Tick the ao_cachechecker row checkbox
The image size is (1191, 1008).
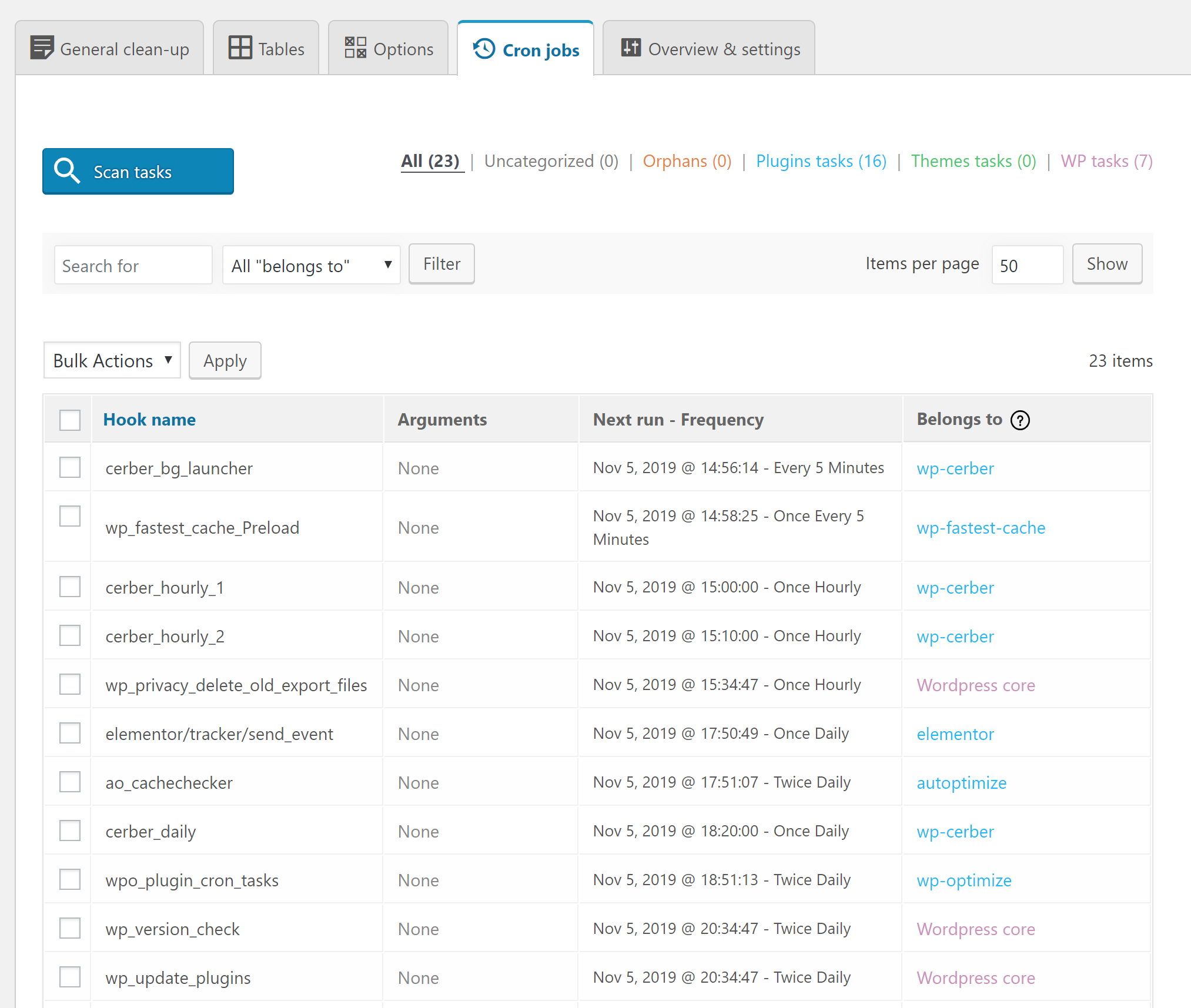[70, 782]
